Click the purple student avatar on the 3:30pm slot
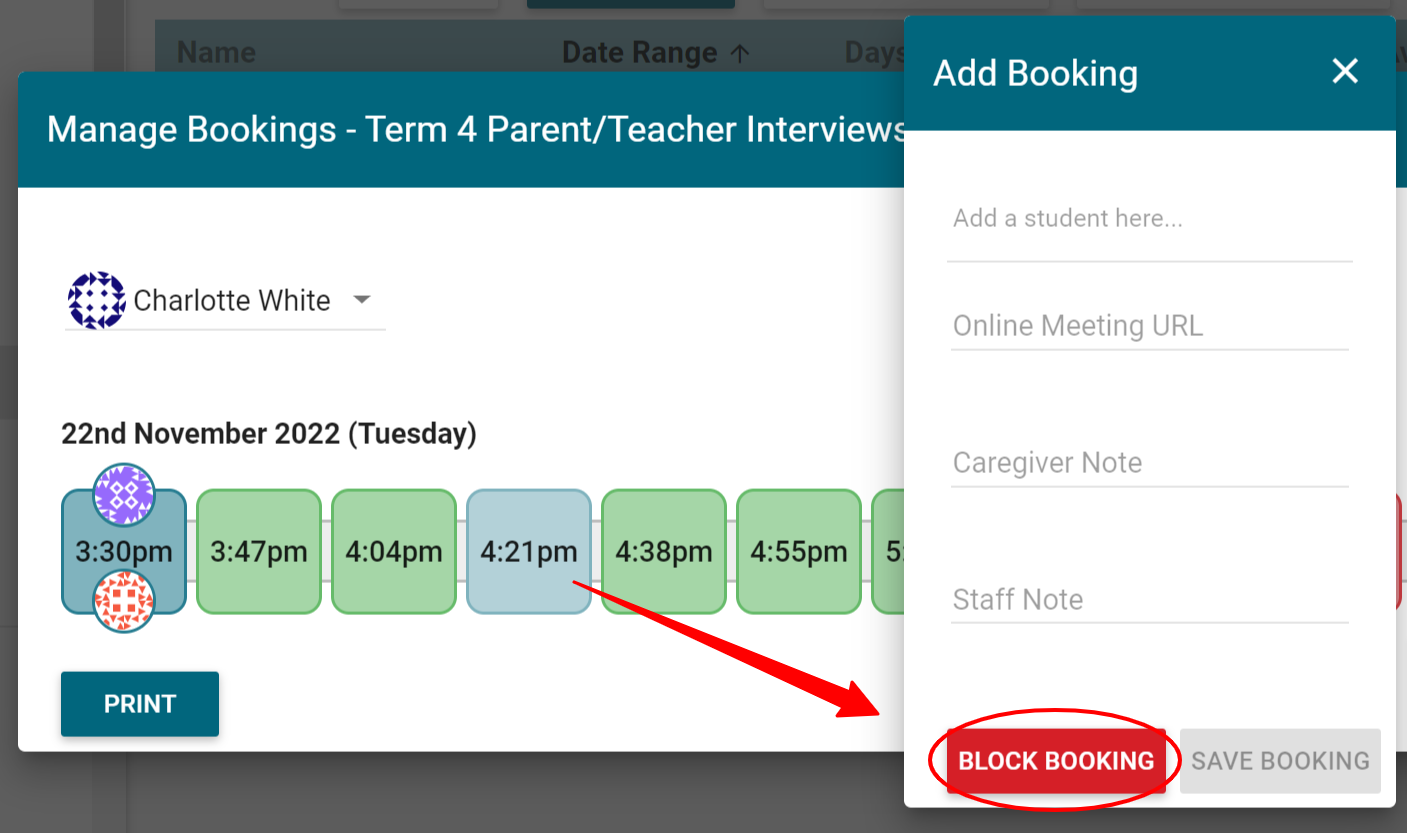 click(x=124, y=494)
